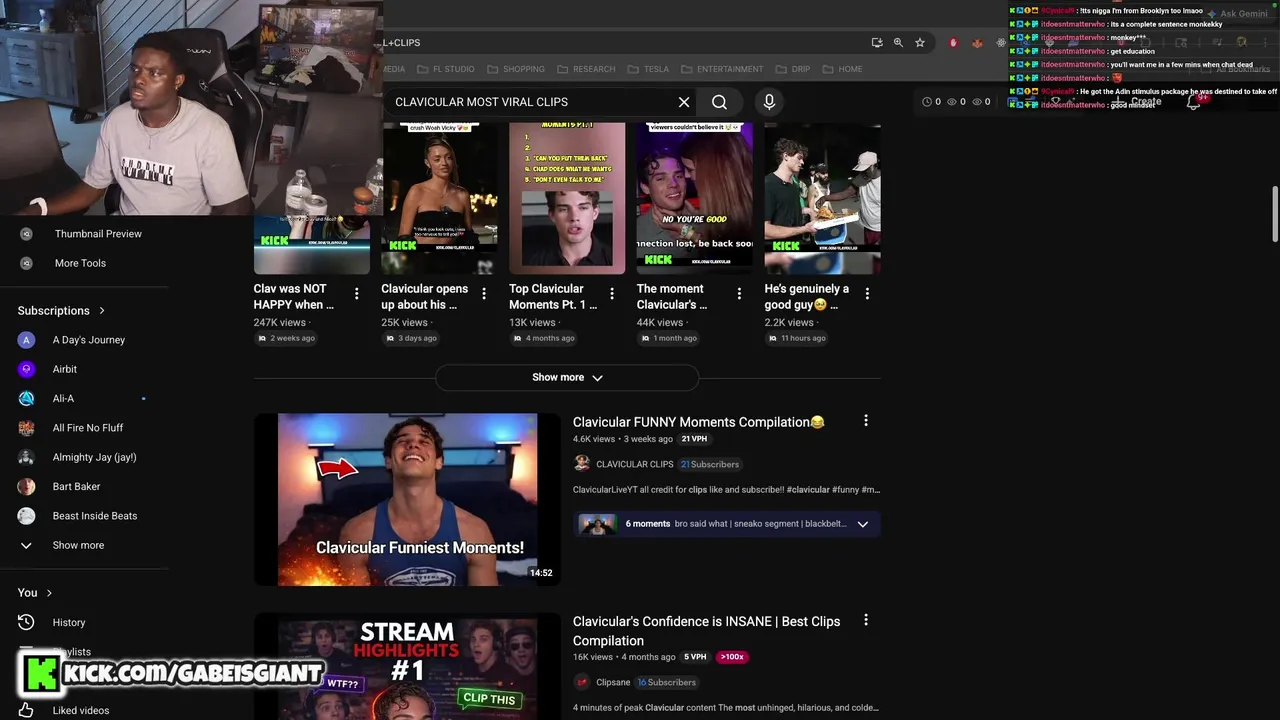
Task: Expand Subscriptions section chevron
Action: click(102, 311)
